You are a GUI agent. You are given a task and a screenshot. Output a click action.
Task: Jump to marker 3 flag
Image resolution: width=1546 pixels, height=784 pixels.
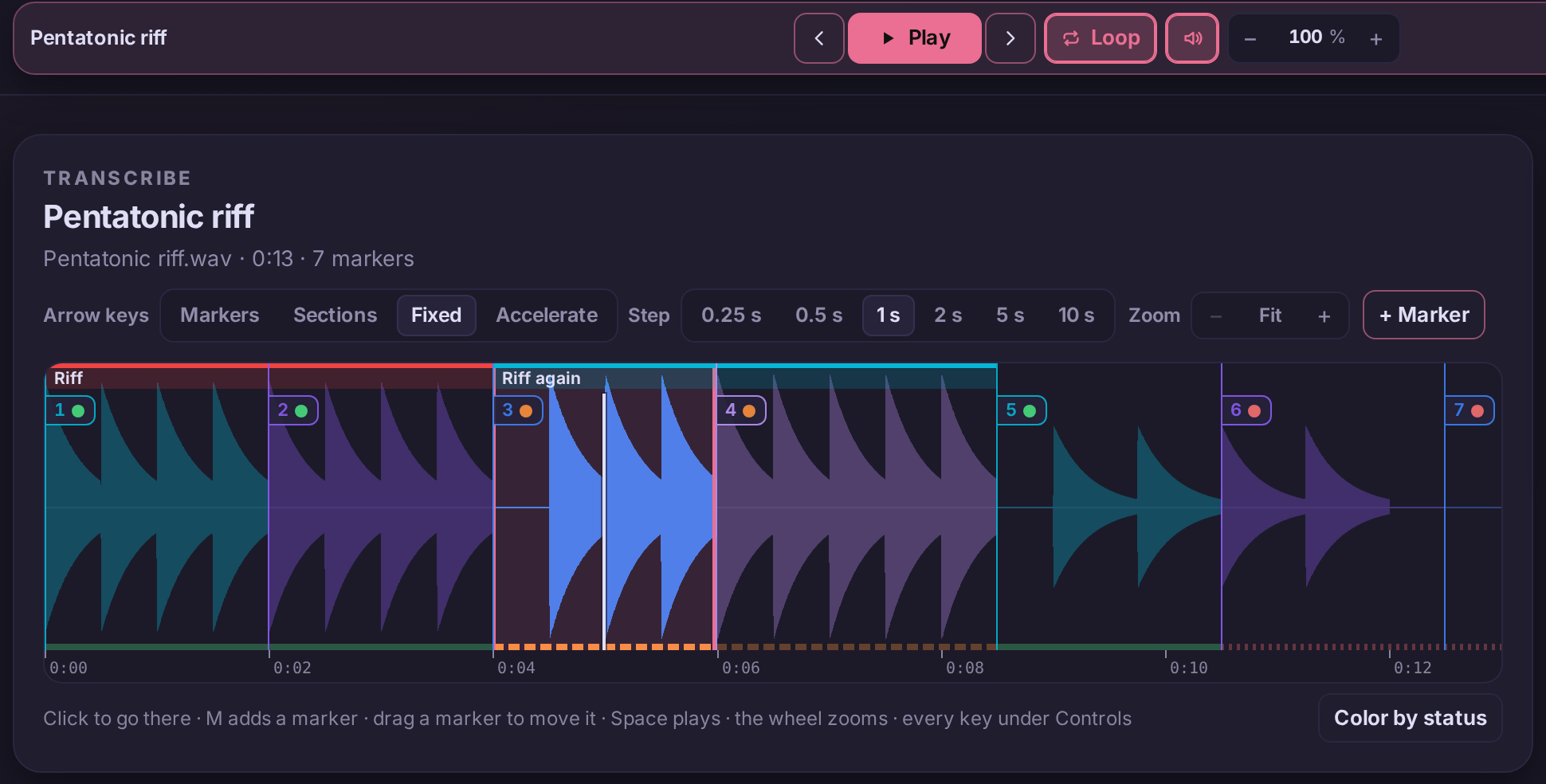point(518,410)
